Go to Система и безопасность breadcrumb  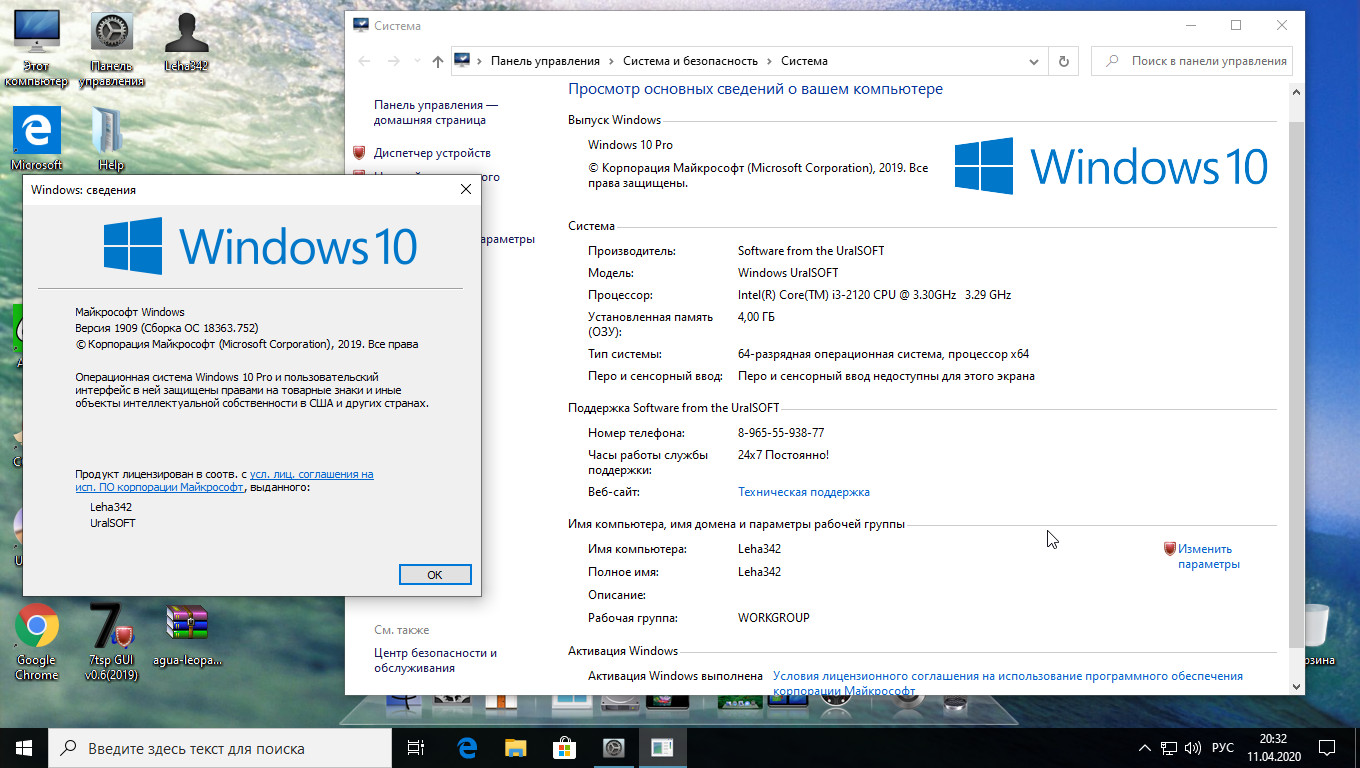690,61
